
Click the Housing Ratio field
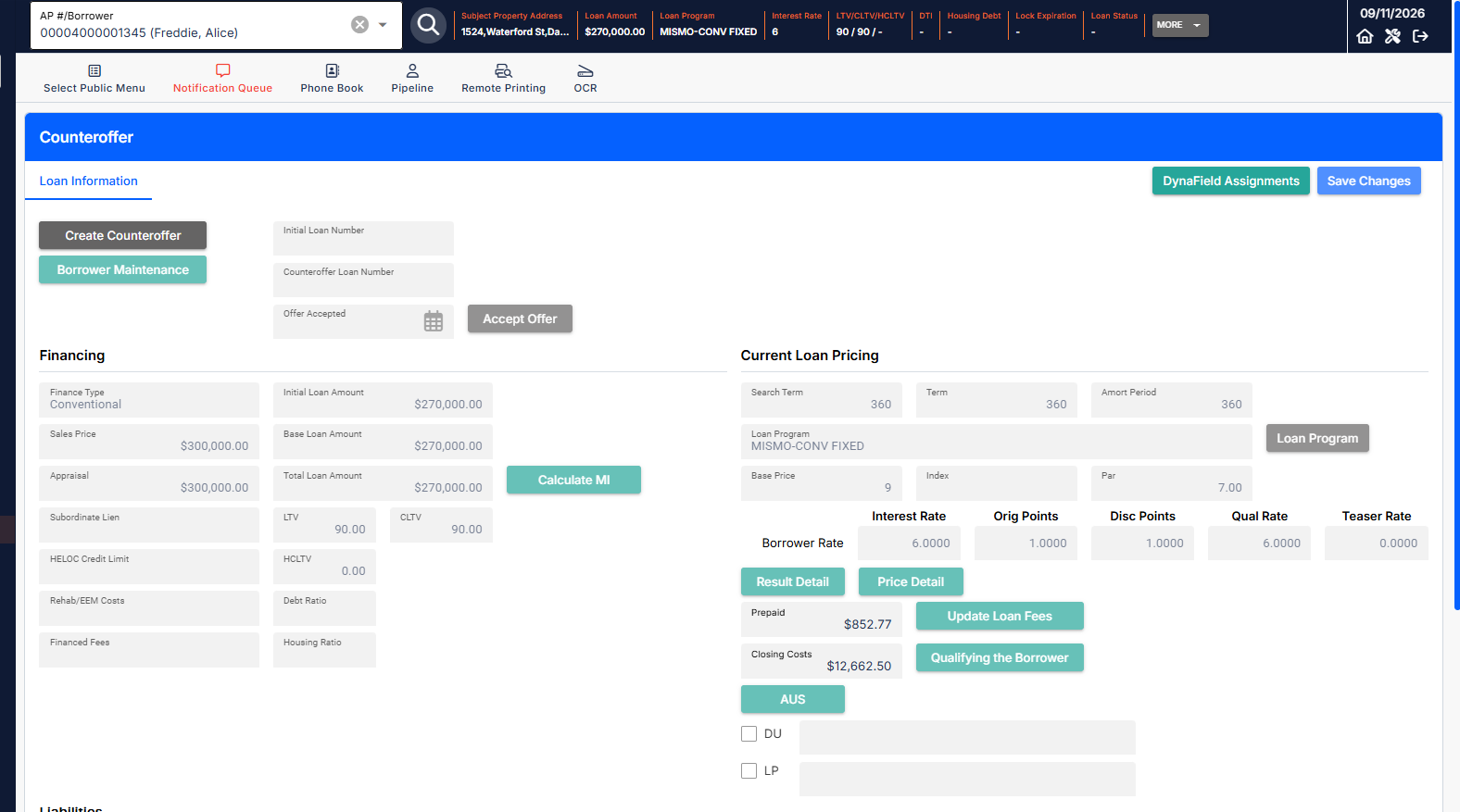(x=324, y=650)
